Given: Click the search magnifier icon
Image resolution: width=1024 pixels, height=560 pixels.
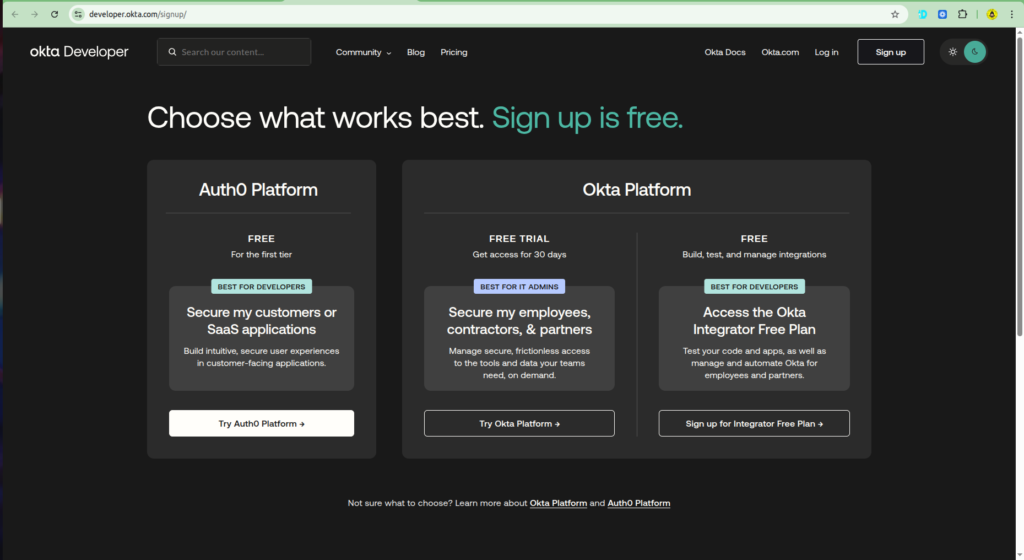Looking at the screenshot, I should point(173,52).
